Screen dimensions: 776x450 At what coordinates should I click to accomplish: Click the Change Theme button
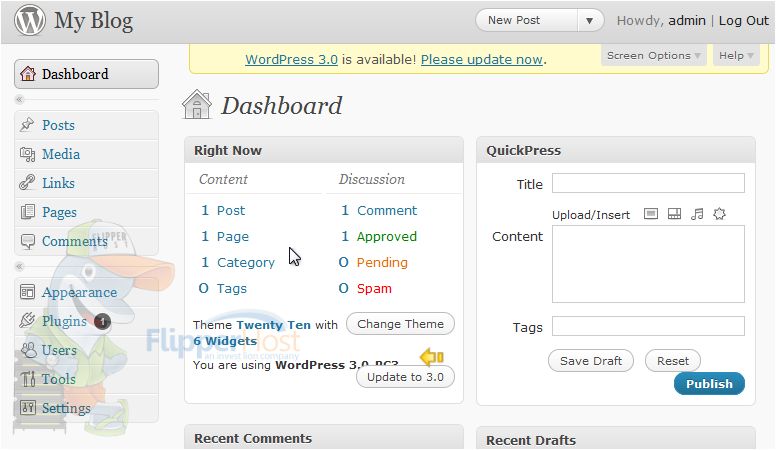(400, 324)
